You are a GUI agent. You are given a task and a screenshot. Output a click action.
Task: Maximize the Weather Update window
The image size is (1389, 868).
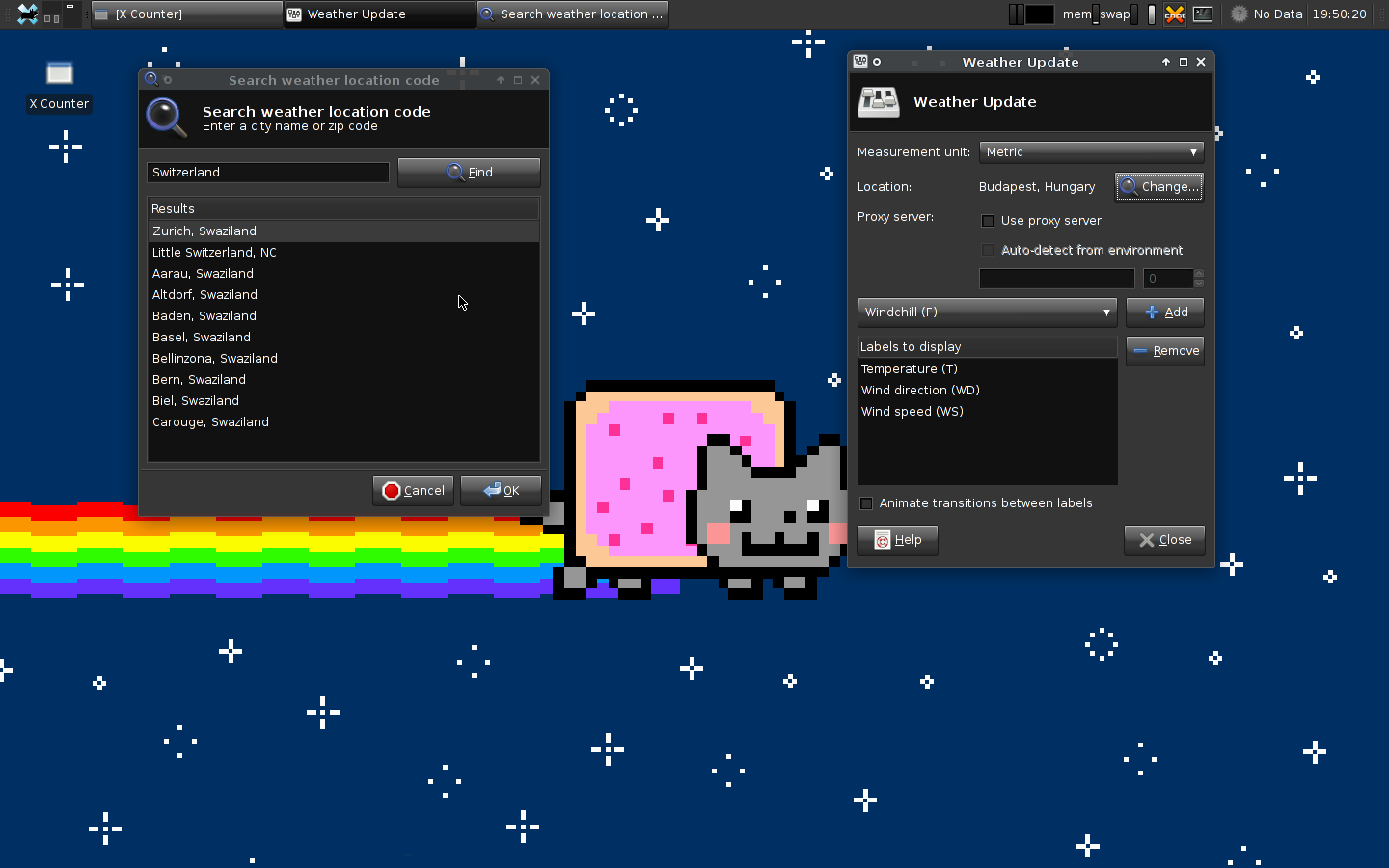1184,62
